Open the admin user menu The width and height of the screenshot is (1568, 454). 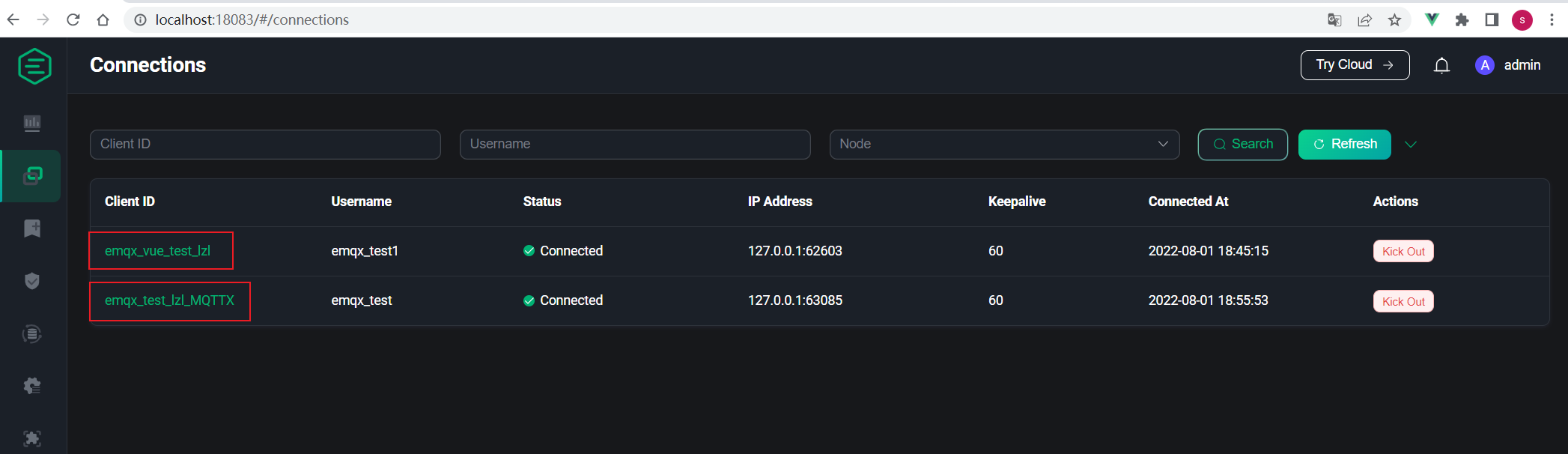click(1508, 65)
